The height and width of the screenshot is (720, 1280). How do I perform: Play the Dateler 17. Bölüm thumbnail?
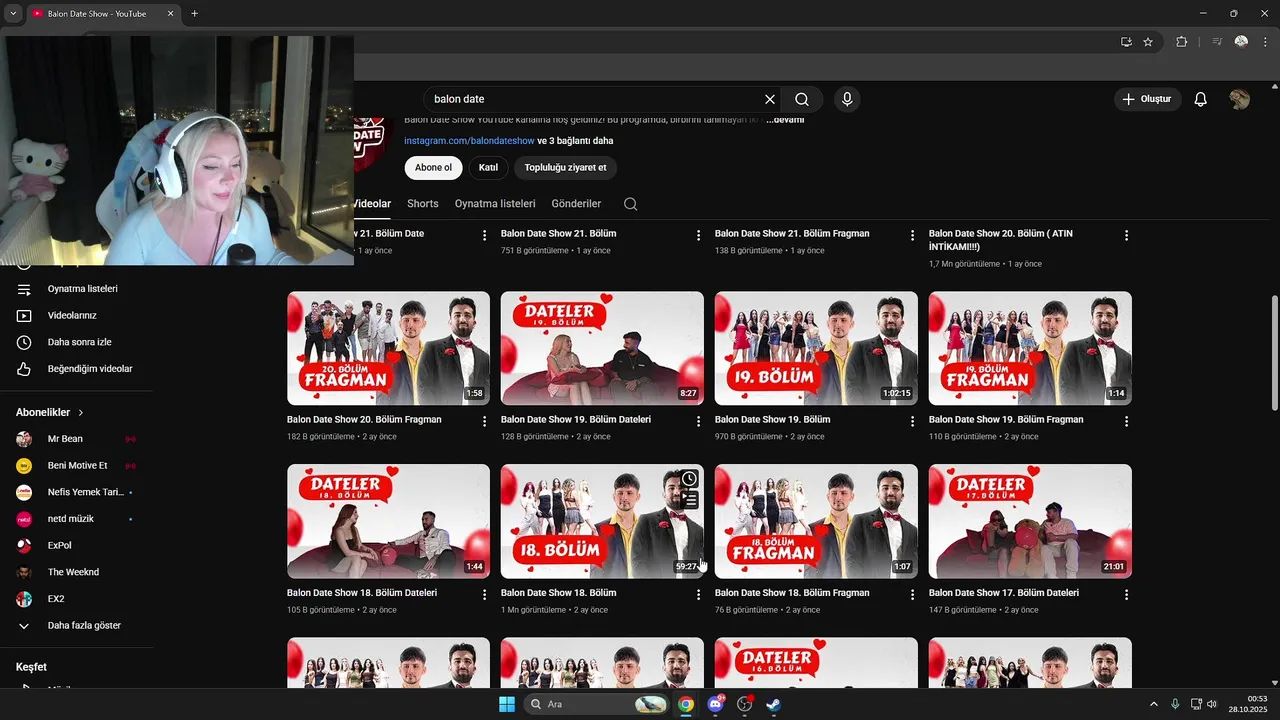pyautogui.click(x=1030, y=521)
